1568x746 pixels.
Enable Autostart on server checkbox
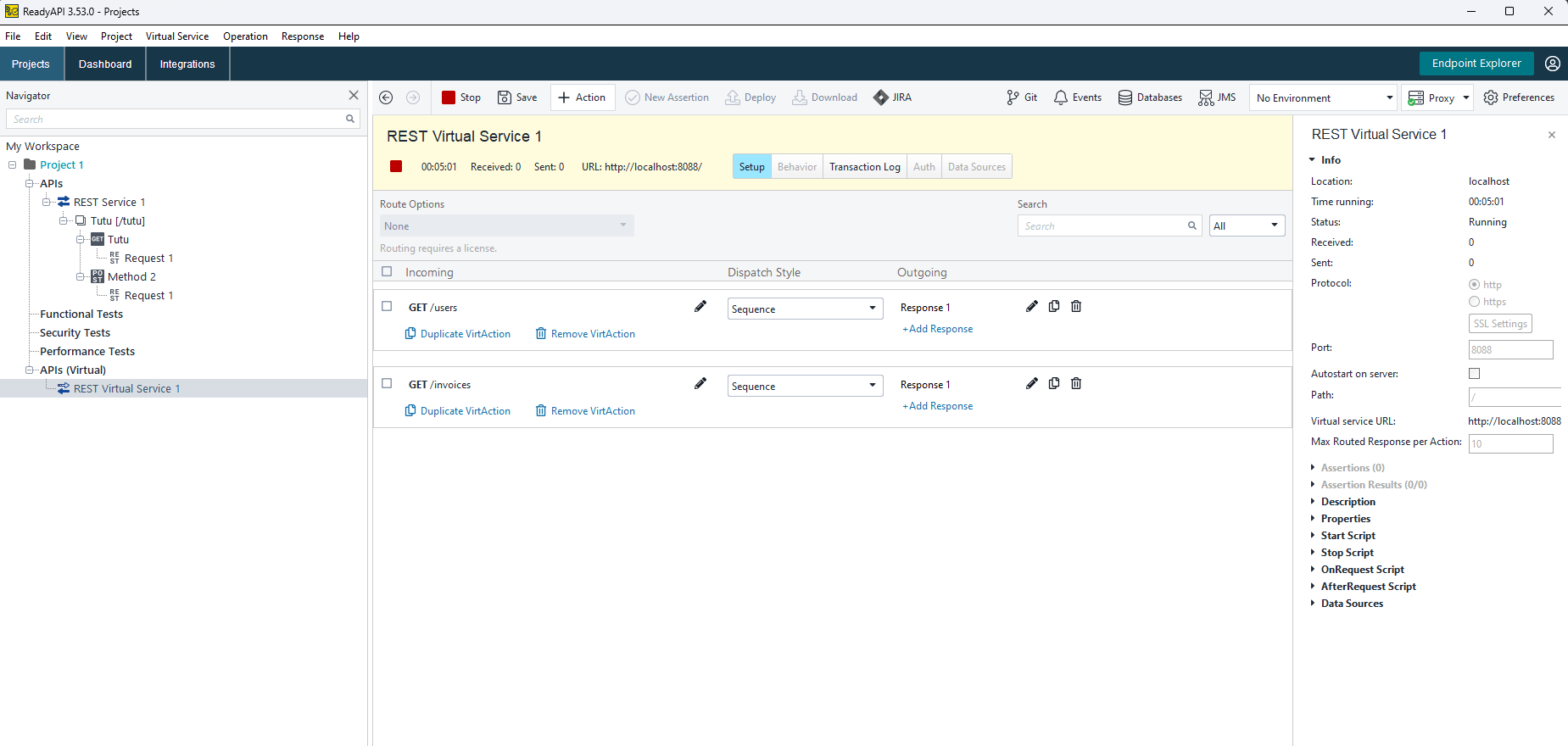point(1474,374)
